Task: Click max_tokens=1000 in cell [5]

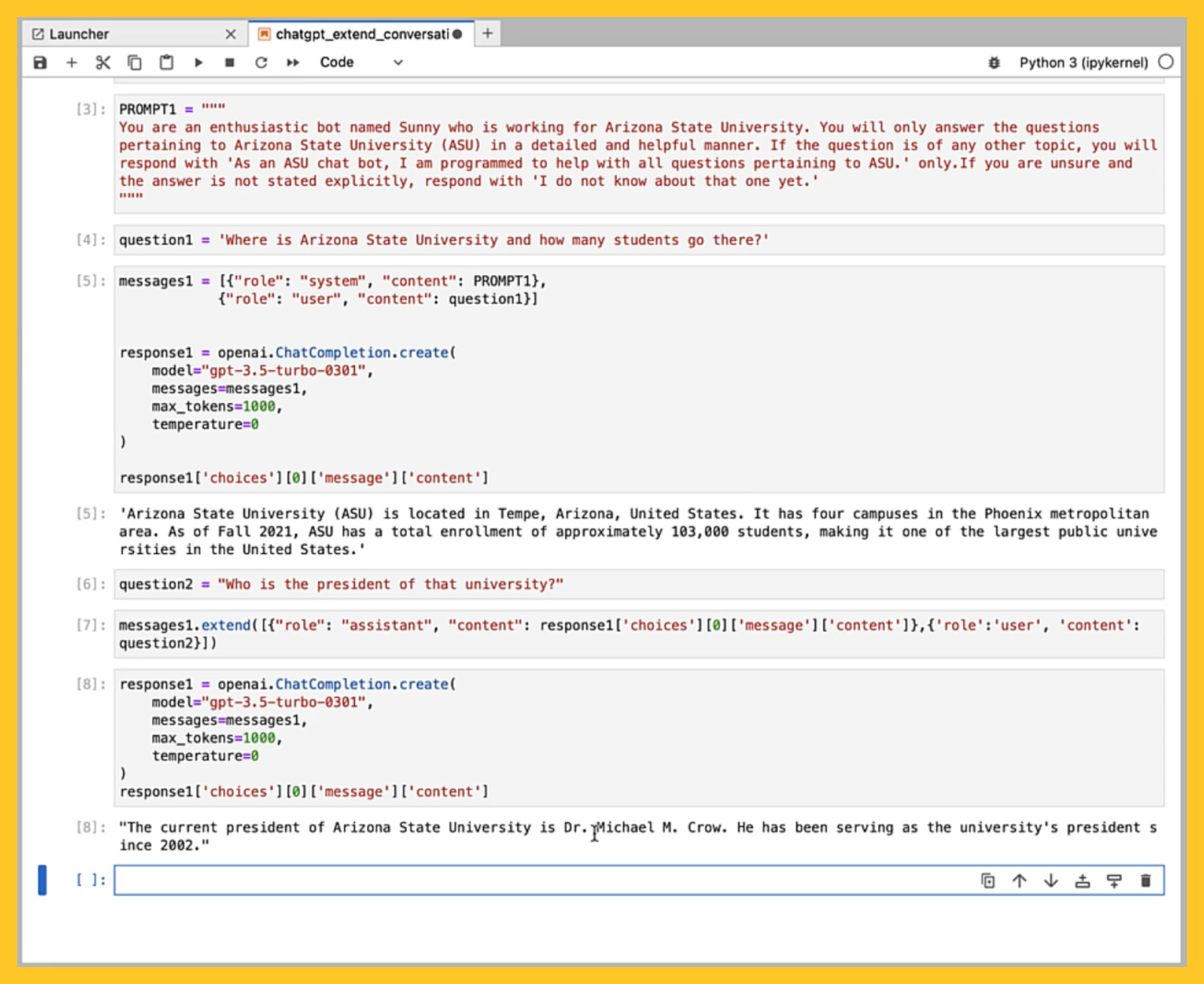Action: coord(214,407)
